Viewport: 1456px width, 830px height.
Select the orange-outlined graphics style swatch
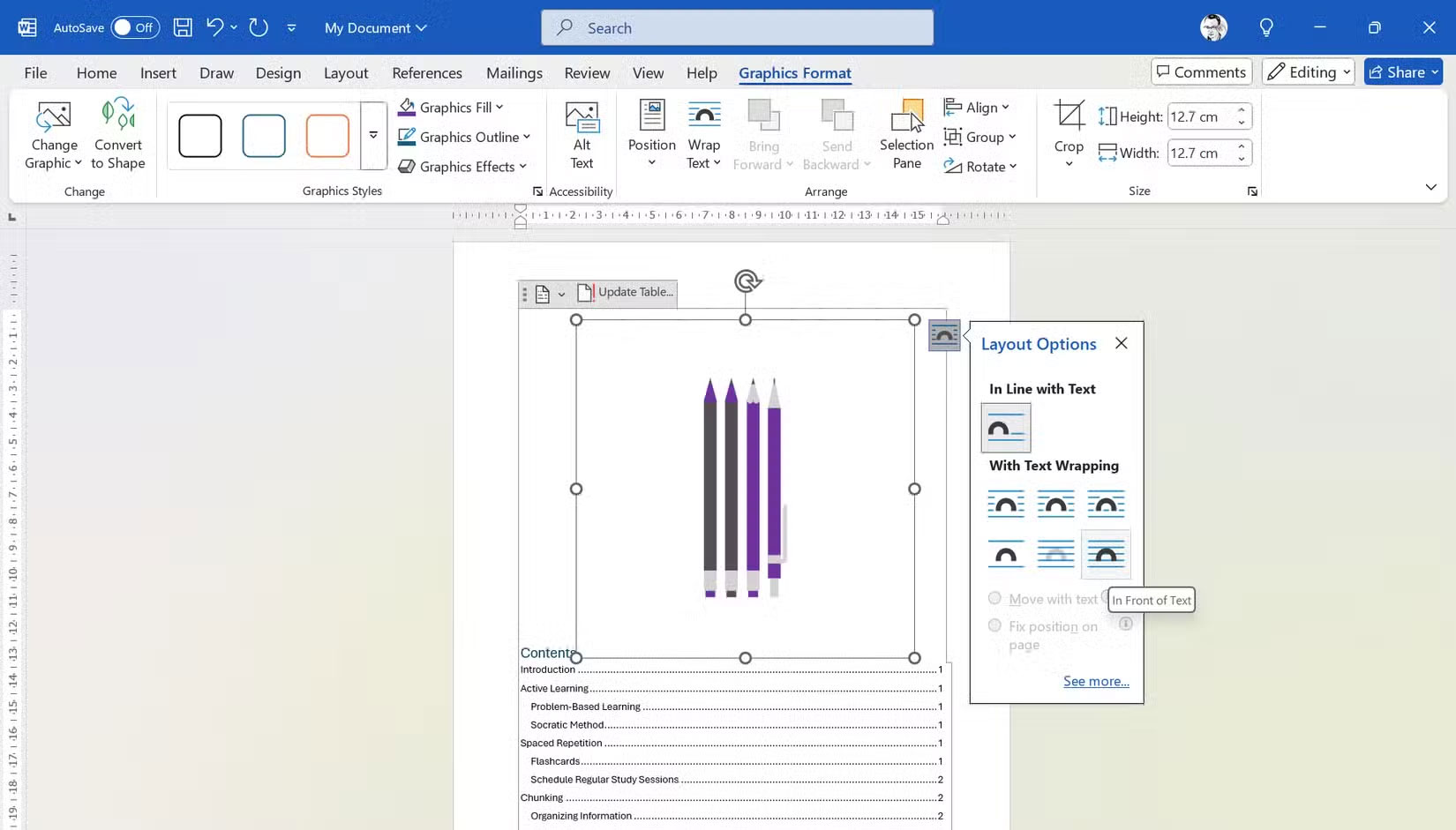click(x=326, y=135)
